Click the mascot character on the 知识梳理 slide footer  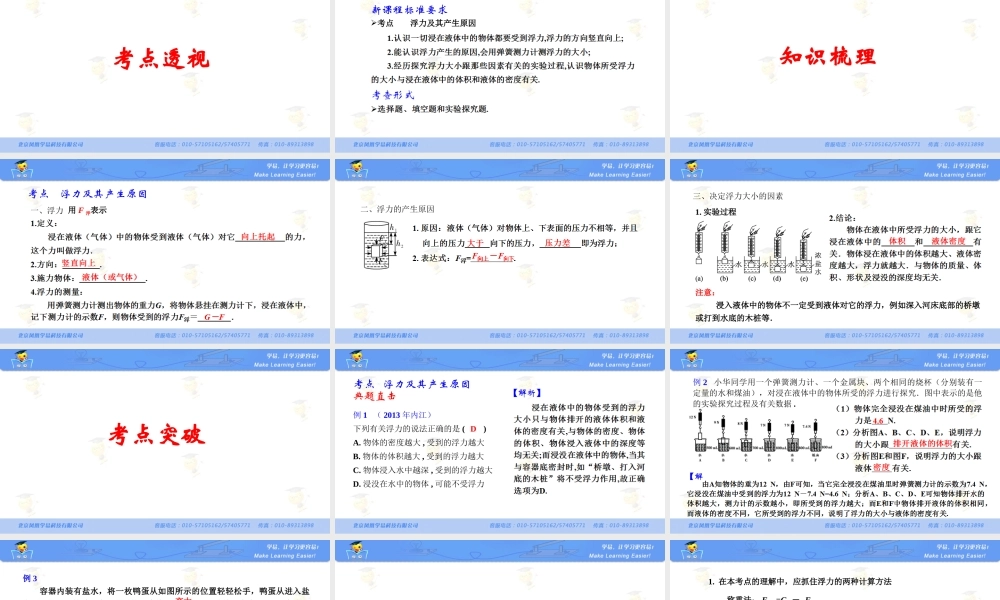tap(690, 170)
